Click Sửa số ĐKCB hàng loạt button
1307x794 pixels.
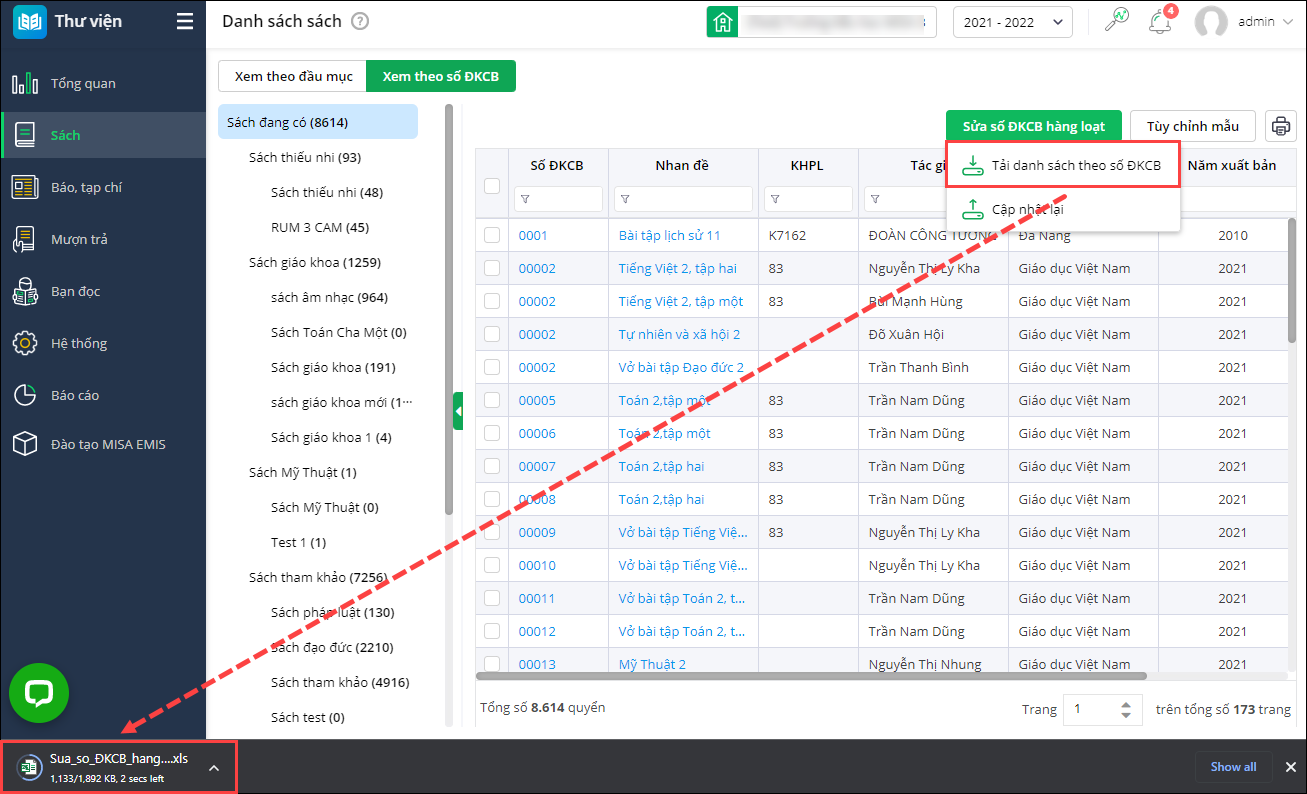pos(1034,126)
